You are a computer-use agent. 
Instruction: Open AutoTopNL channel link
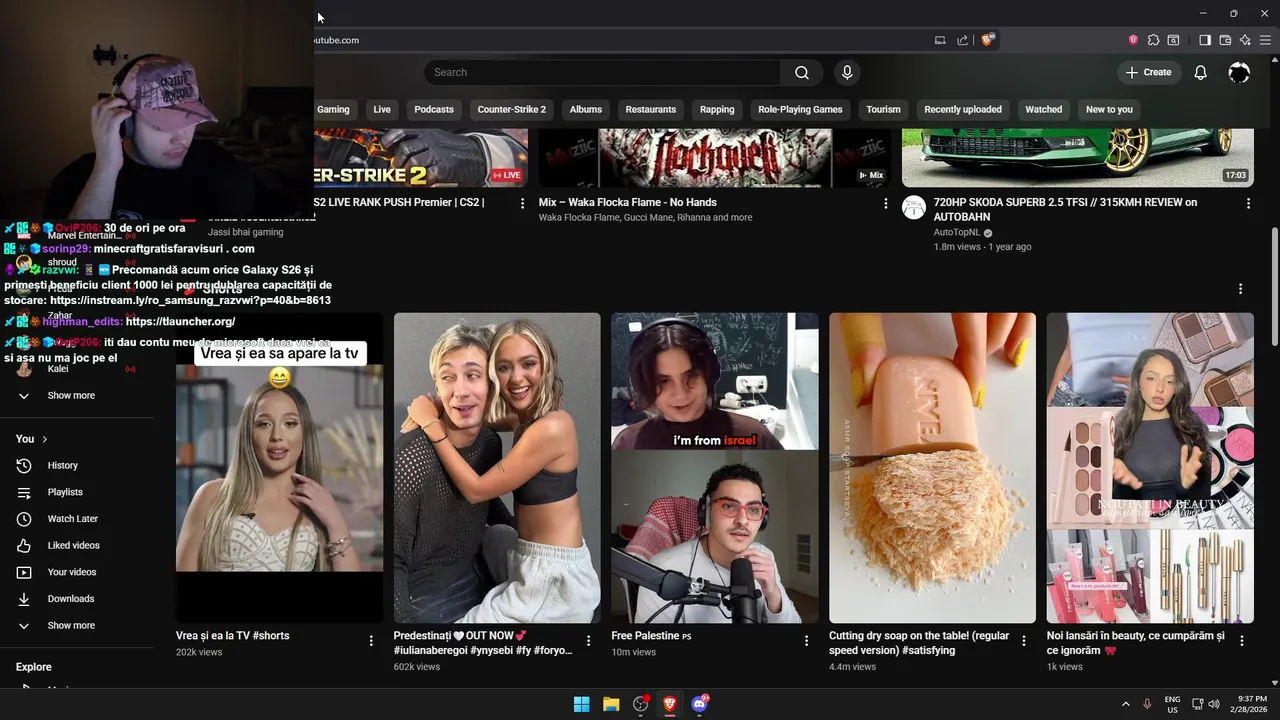[958, 232]
